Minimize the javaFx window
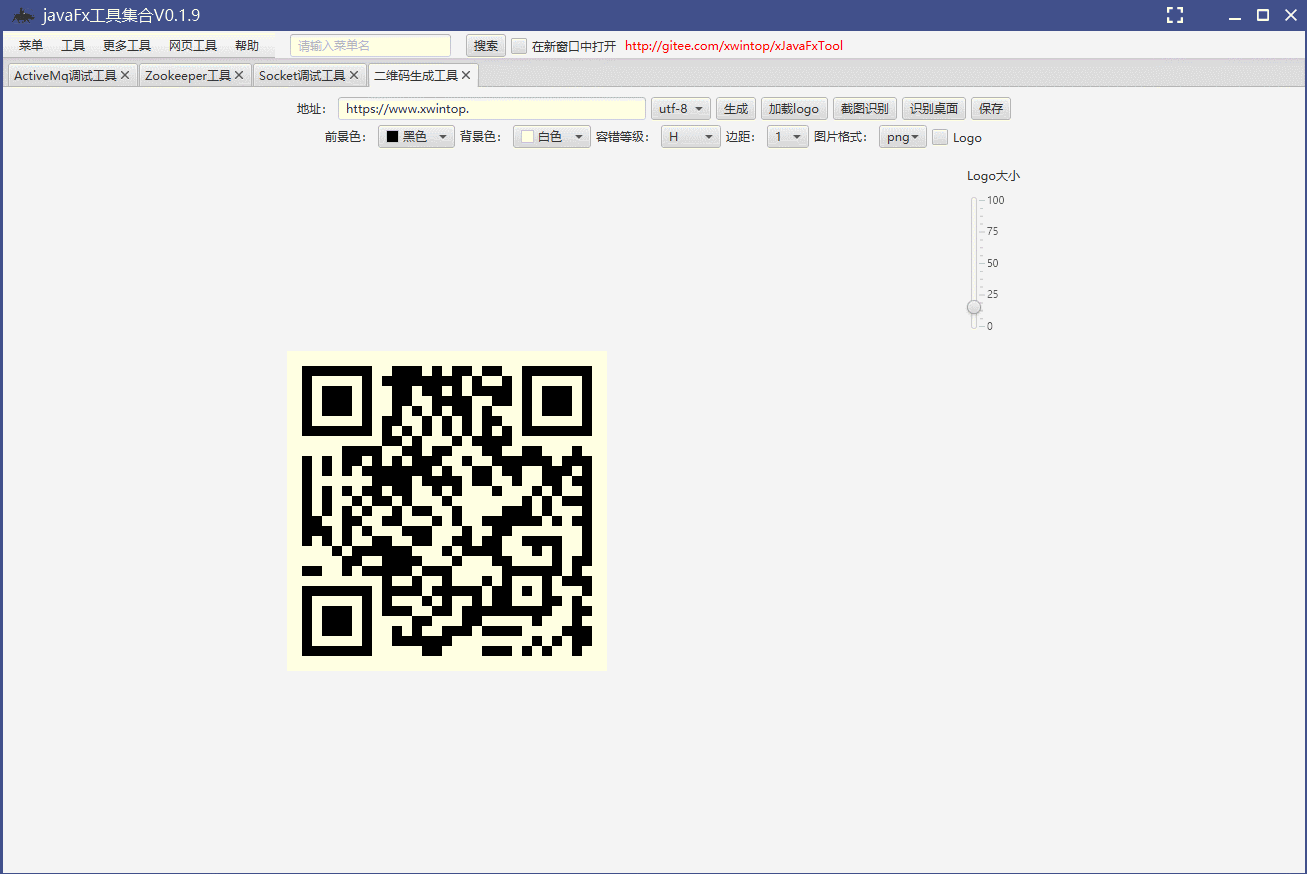This screenshot has width=1307, height=874. pos(1235,16)
